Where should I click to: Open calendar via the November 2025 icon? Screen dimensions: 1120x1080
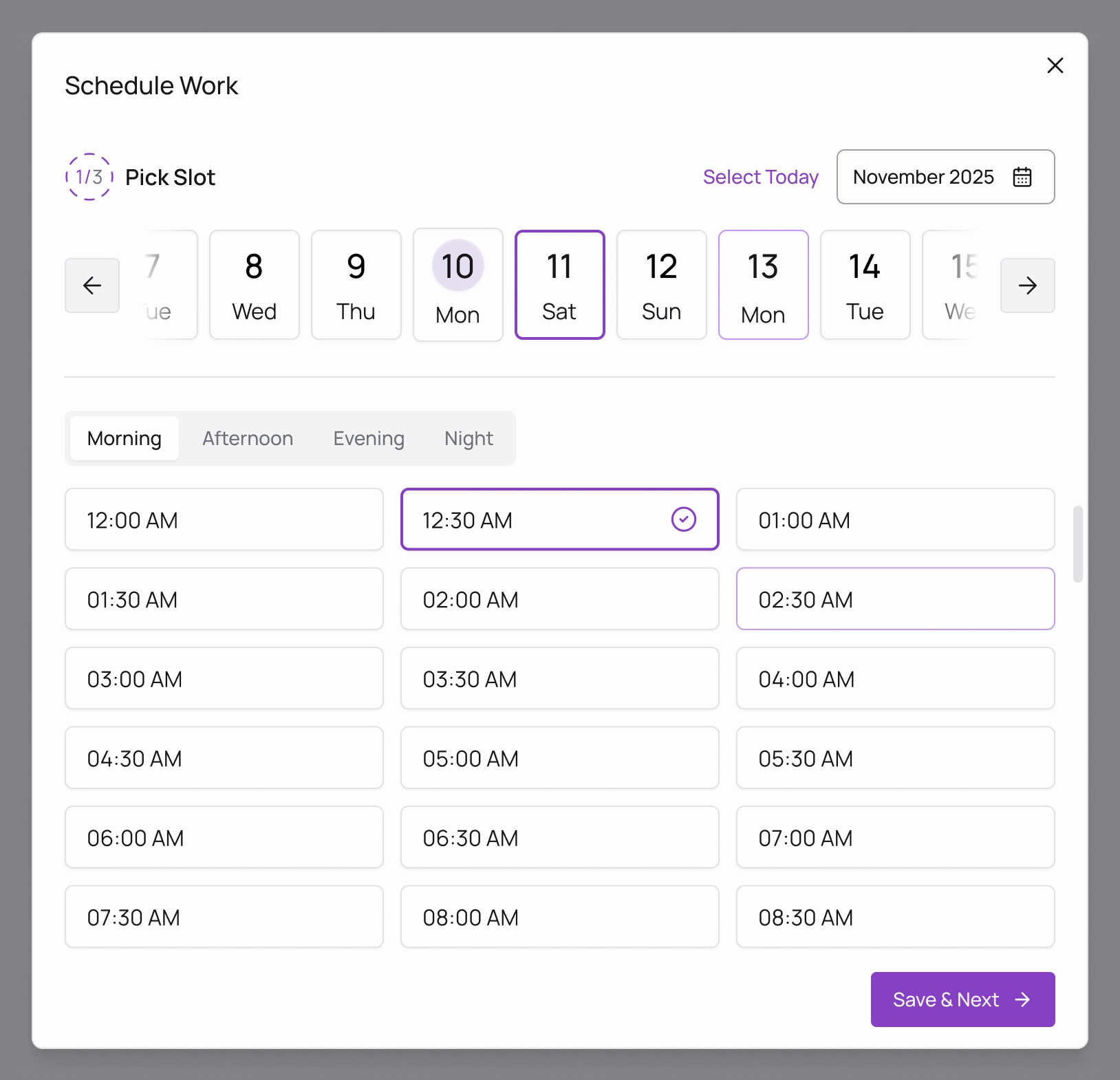pyautogui.click(x=1022, y=177)
